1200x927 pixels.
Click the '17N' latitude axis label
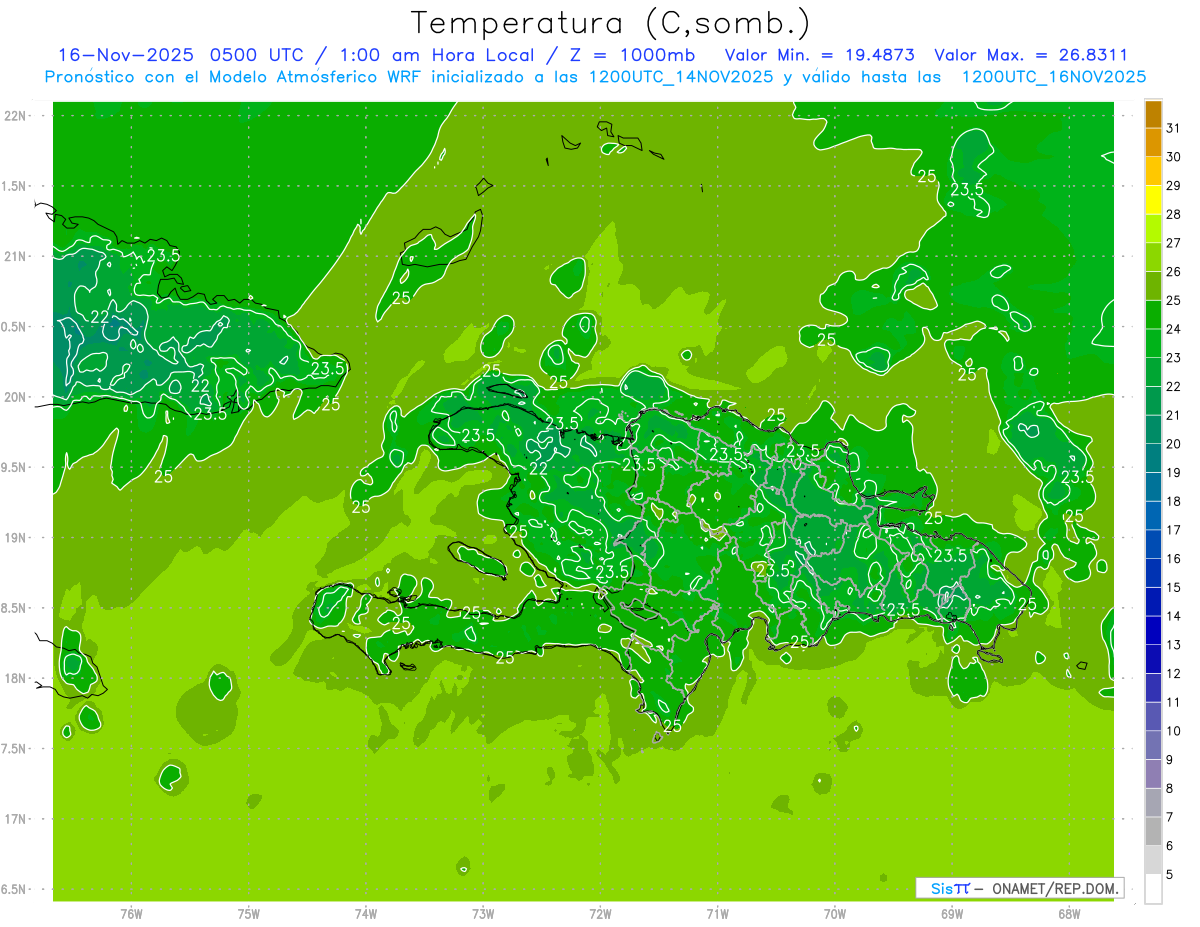pyautogui.click(x=16, y=819)
